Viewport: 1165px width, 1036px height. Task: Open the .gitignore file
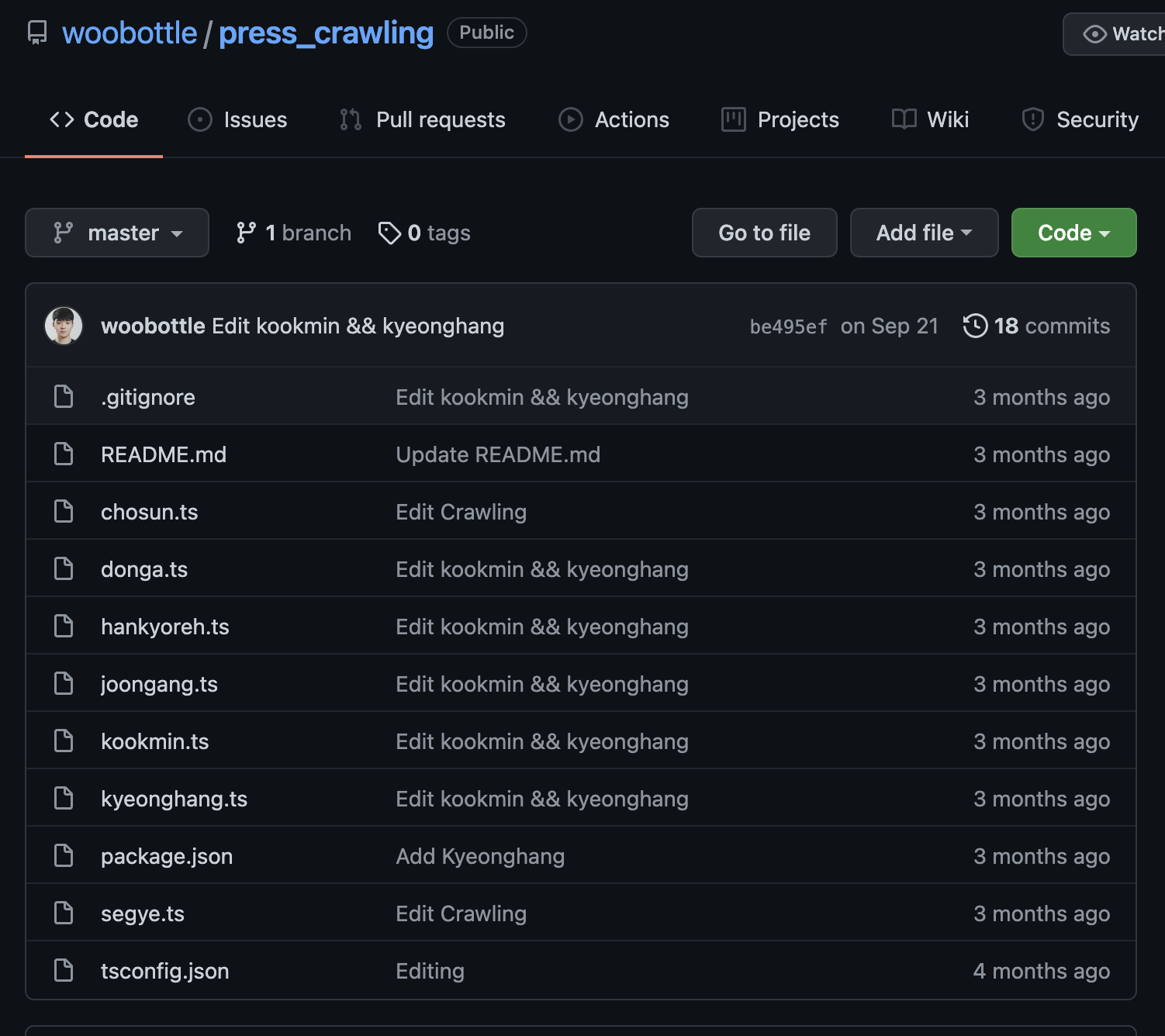(x=147, y=397)
